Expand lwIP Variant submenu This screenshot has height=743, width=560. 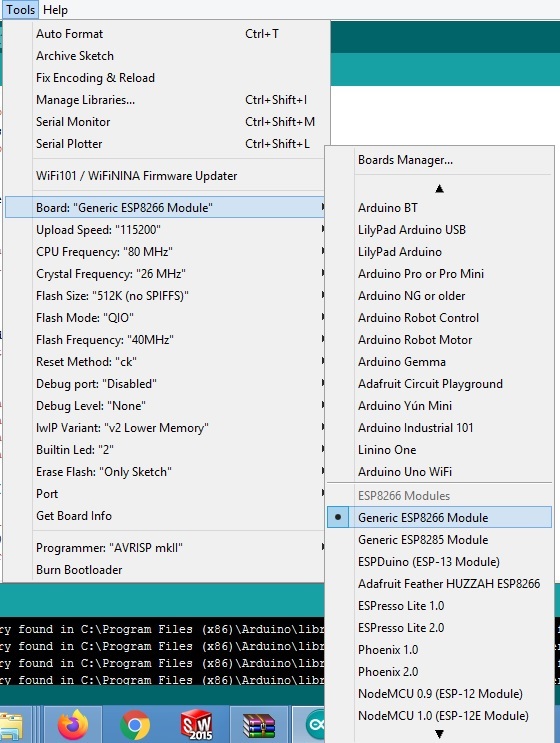pyautogui.click(x=165, y=428)
